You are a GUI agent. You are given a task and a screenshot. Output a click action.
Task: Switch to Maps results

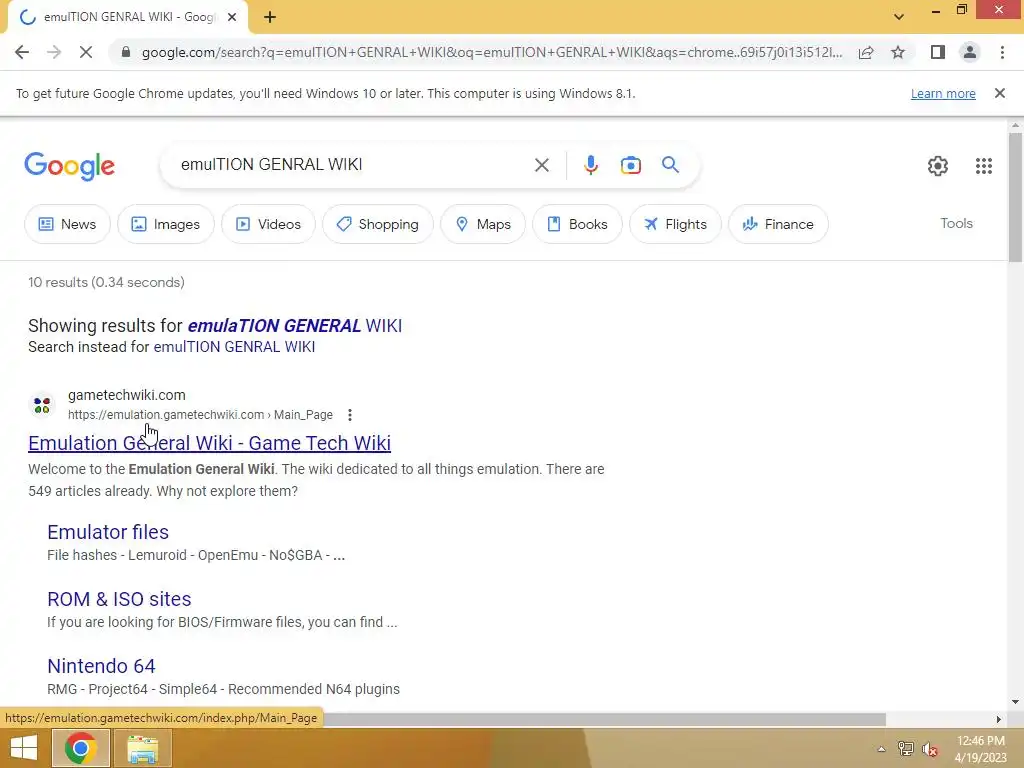(x=483, y=224)
